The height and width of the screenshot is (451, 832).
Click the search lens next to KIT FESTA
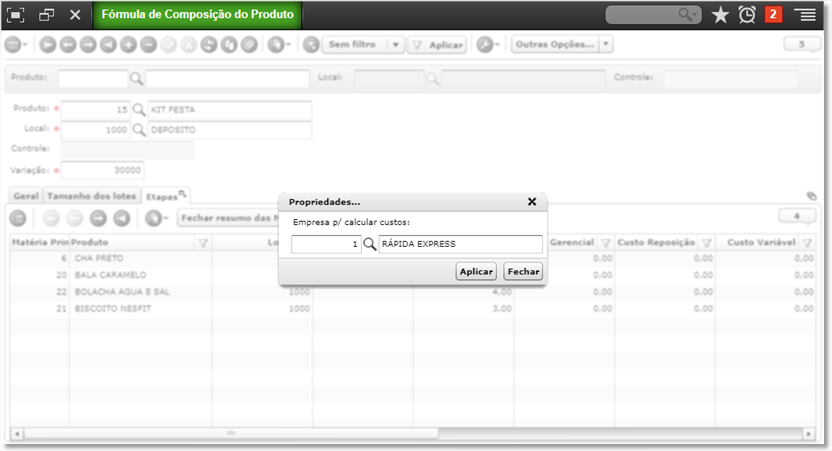coord(138,110)
